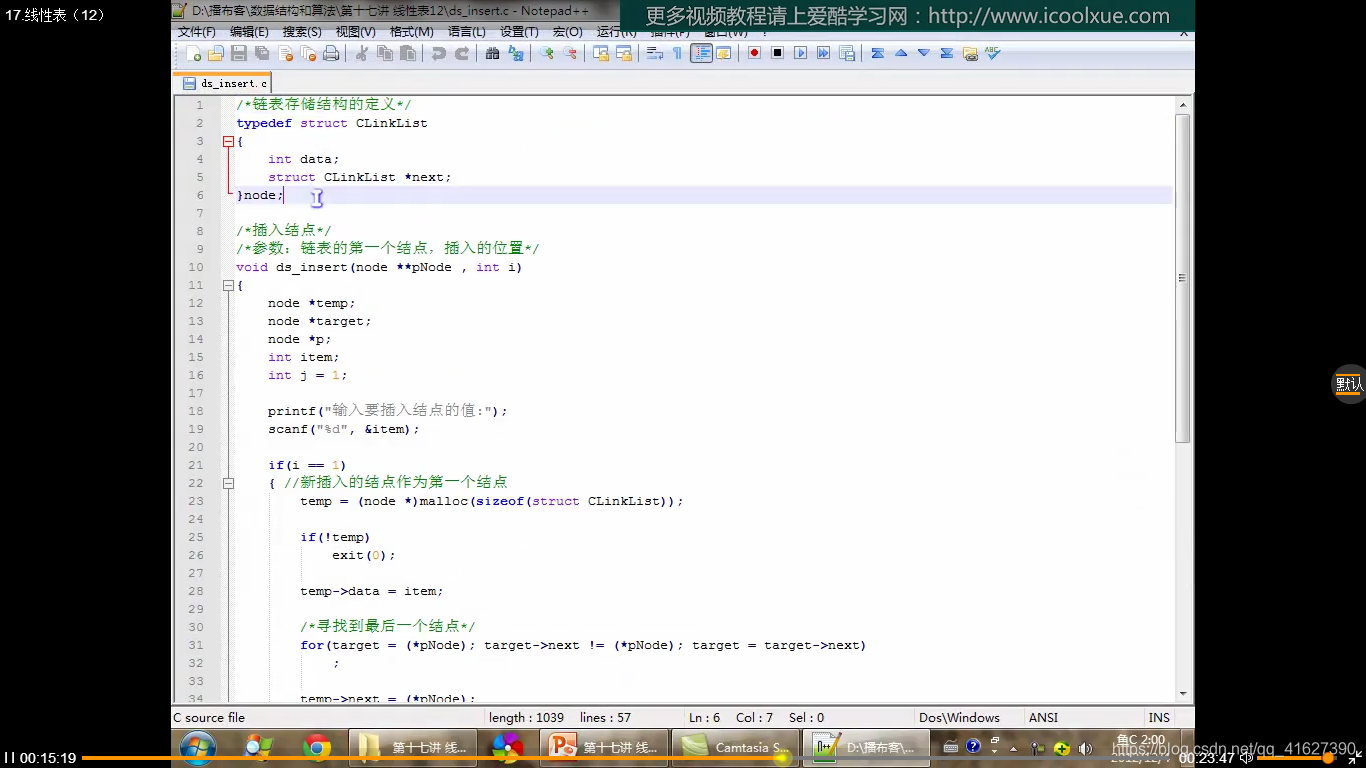Viewport: 1366px width, 768px height.
Task: Open the 搜索(S) menu
Action: click(302, 32)
